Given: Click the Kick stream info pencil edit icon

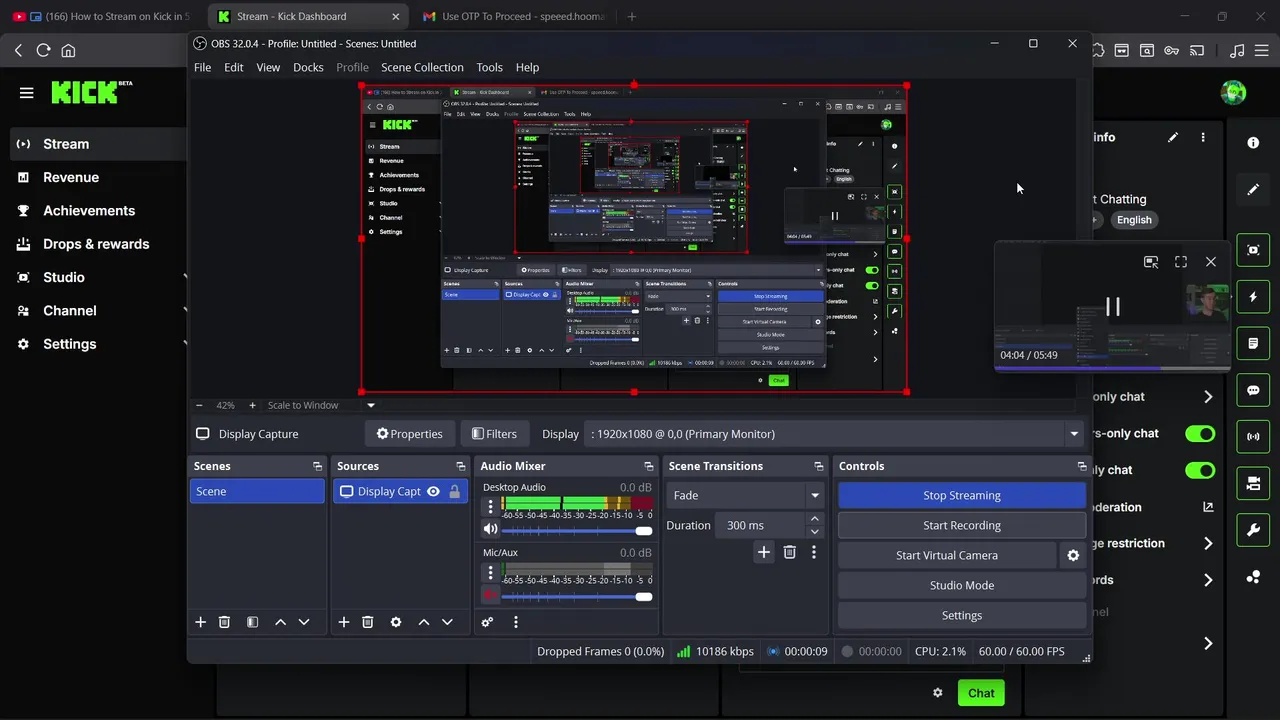Looking at the screenshot, I should coord(1173,137).
